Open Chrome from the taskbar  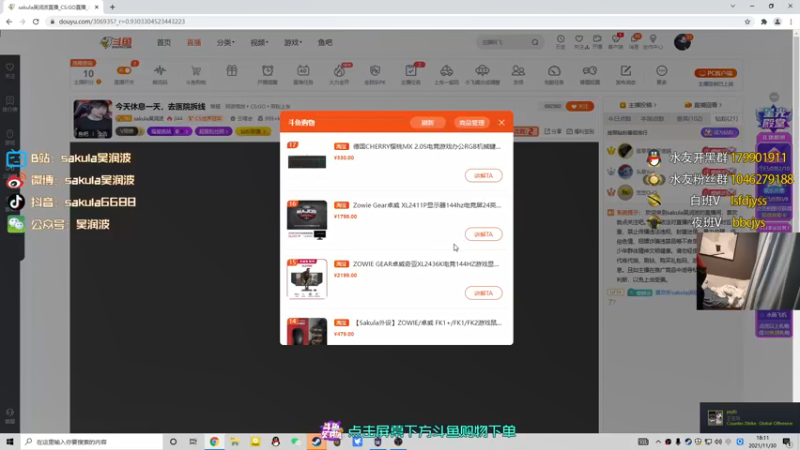point(214,442)
